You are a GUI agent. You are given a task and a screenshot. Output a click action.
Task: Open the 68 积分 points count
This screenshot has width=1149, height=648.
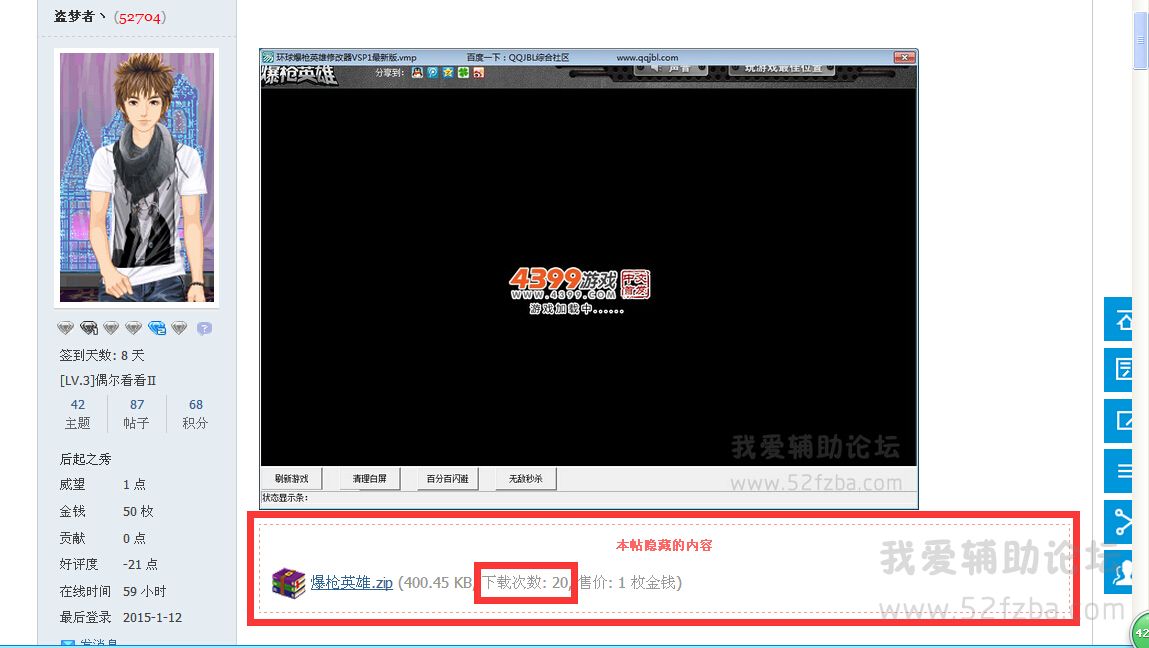(x=196, y=414)
